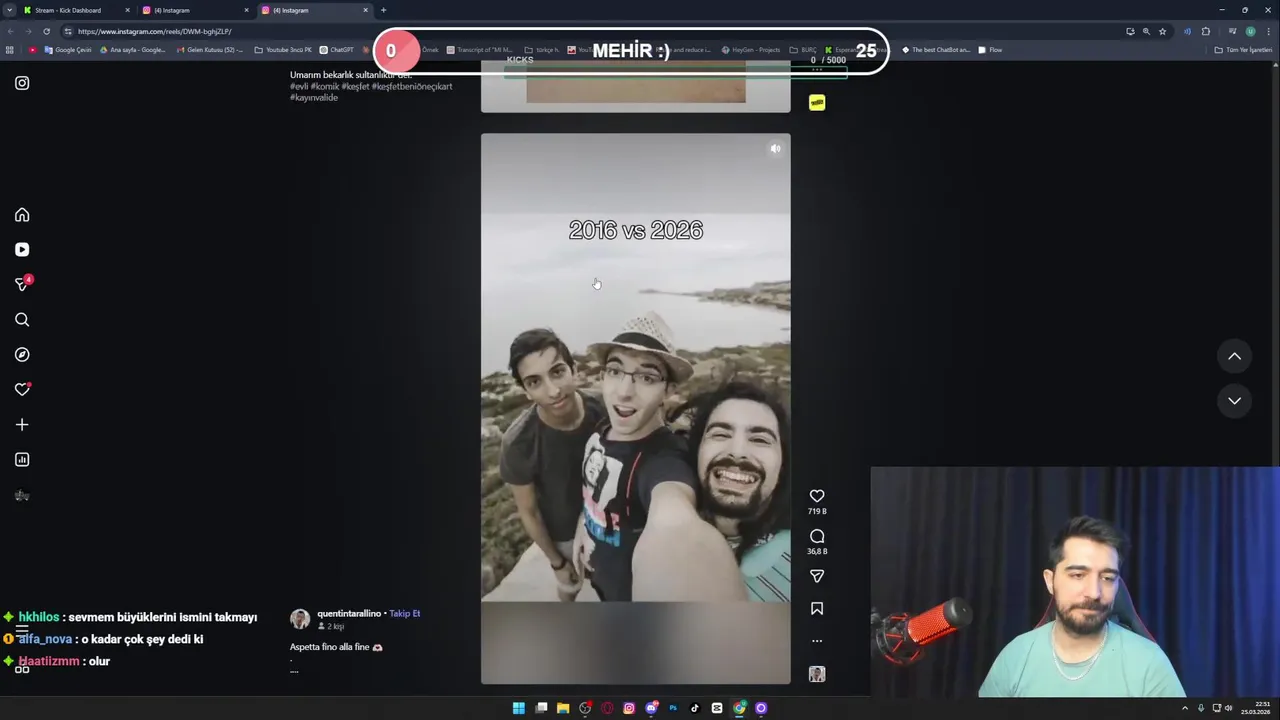Go back in browser history
Screen dimensions: 1280x720
pyautogui.click(x=10, y=31)
